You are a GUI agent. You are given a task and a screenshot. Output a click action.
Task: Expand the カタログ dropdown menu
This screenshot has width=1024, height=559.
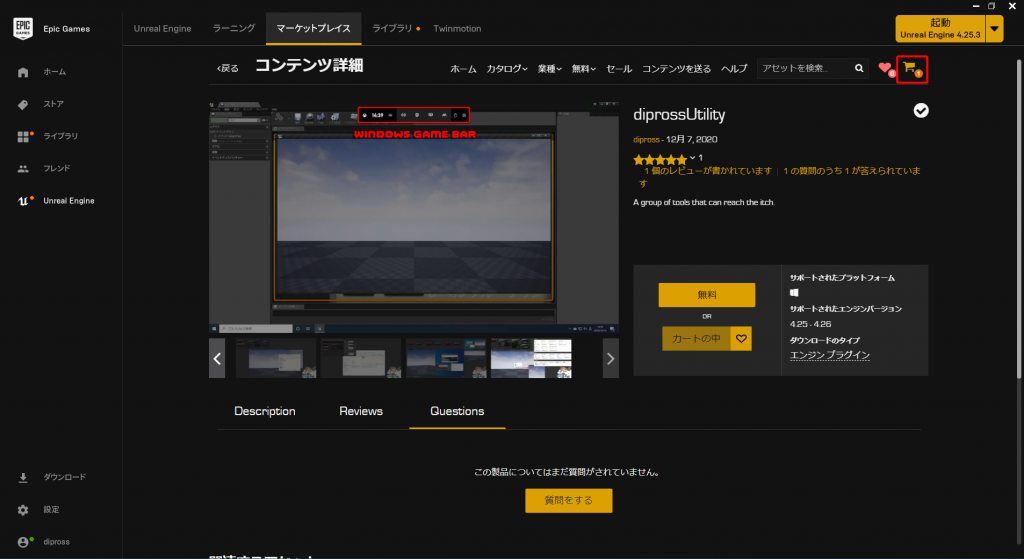coord(507,69)
